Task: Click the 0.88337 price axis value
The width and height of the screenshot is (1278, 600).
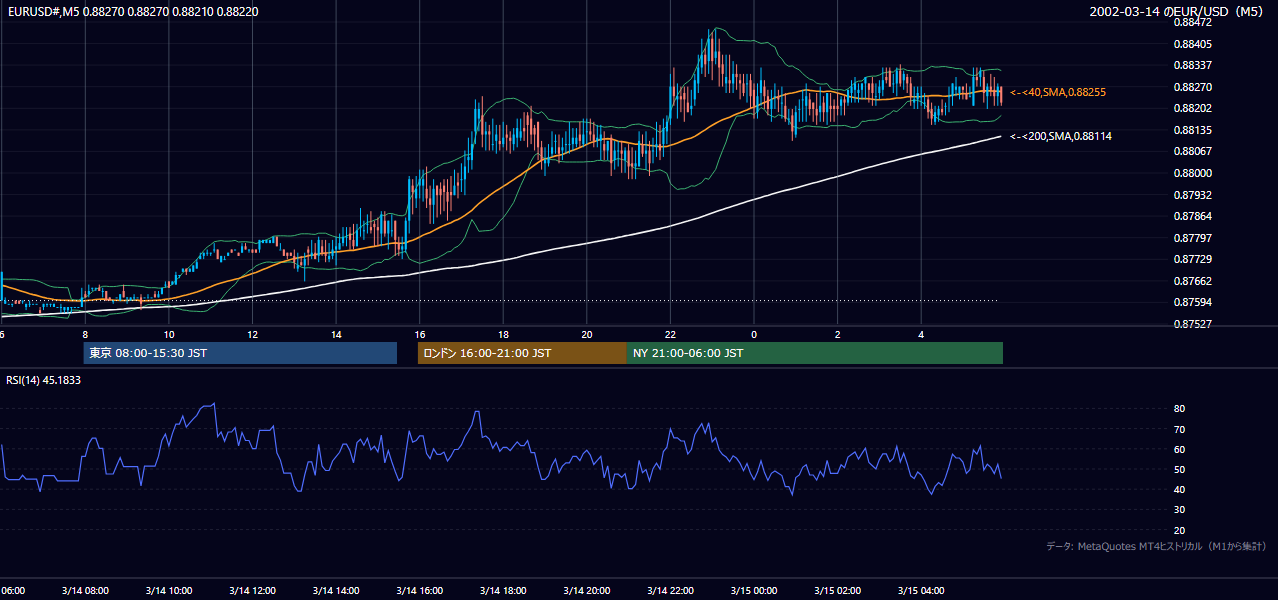Action: coord(1192,66)
